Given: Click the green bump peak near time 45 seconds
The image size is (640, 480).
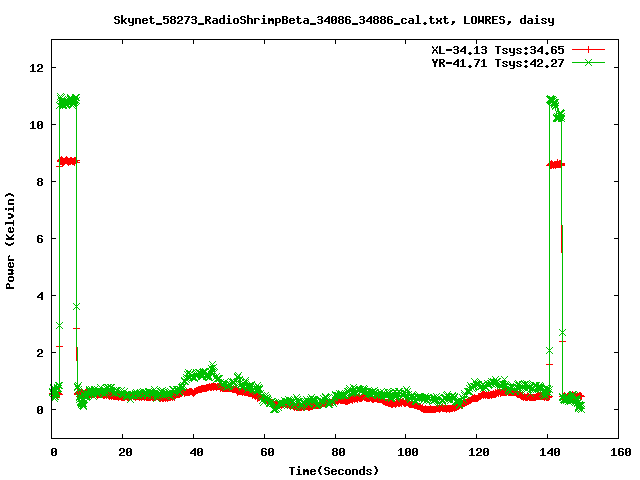Looking at the screenshot, I should (212, 366).
